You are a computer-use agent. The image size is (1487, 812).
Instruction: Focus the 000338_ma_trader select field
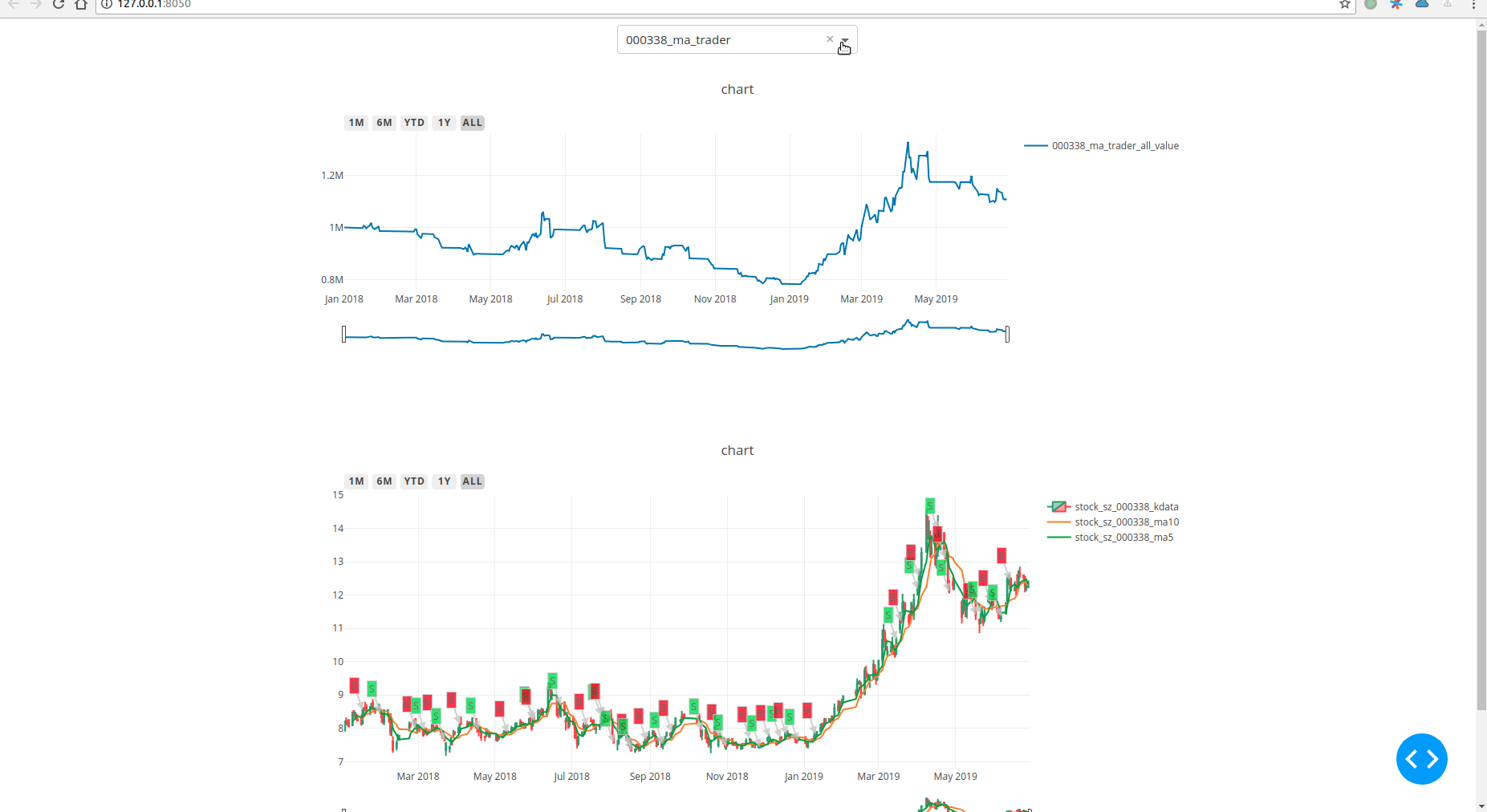point(737,39)
